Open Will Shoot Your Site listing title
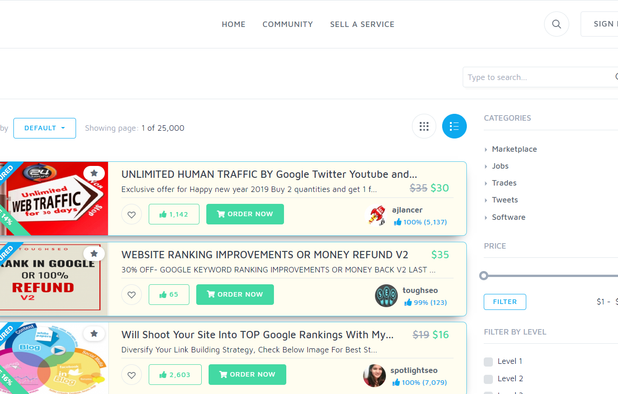 pos(257,335)
